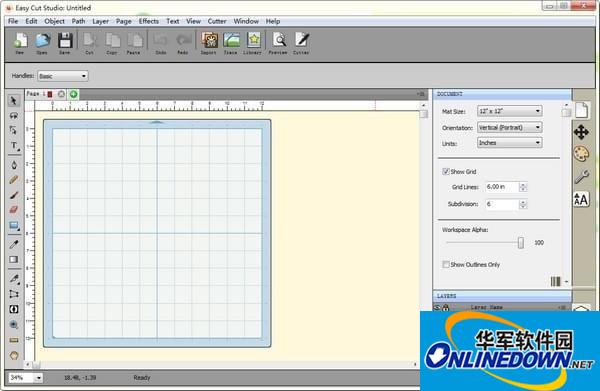This screenshot has width=600, height=391.
Task: Click the Cutter toolbar icon
Action: click(x=302, y=43)
